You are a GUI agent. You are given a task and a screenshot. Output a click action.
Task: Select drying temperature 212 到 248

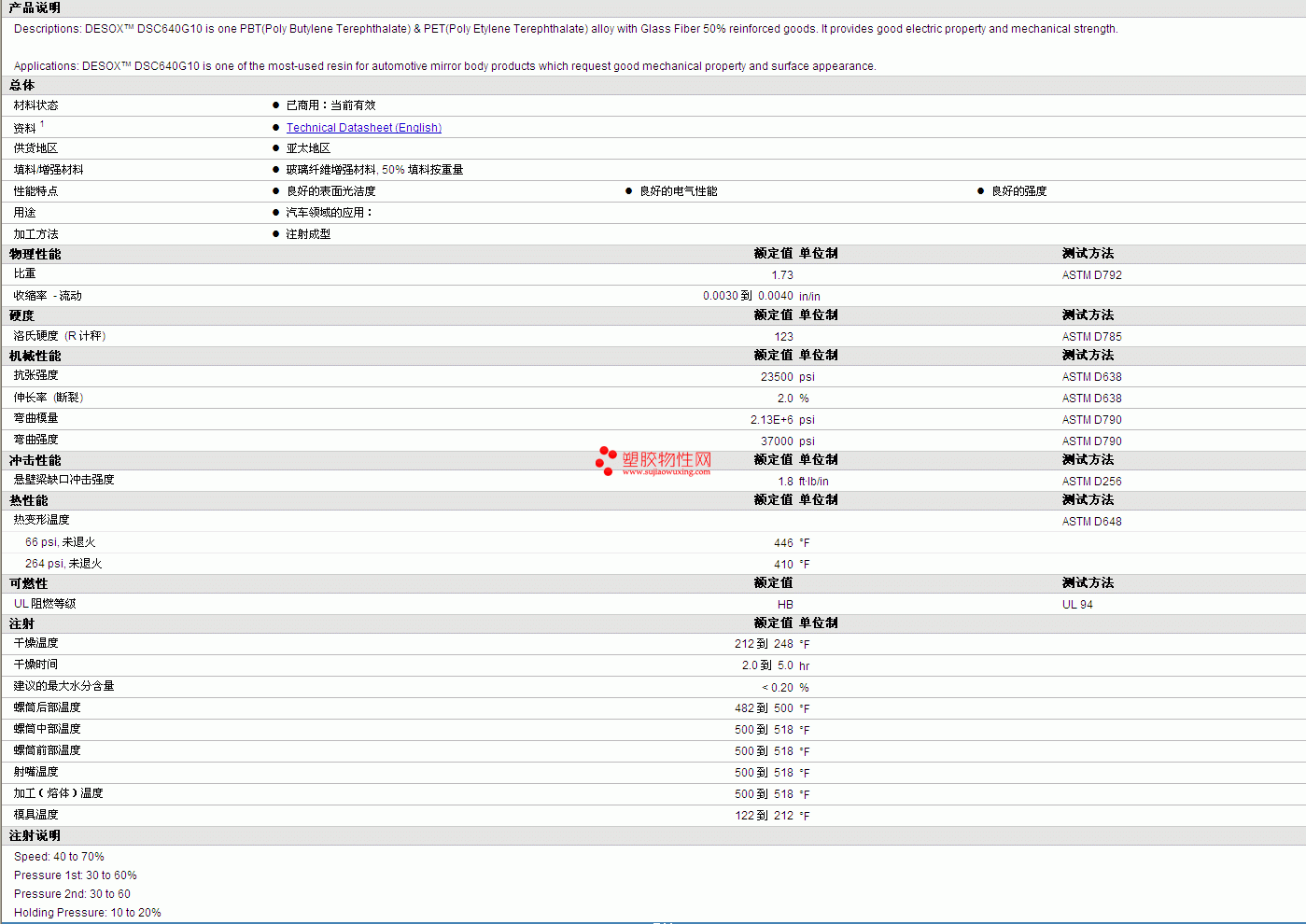(x=764, y=644)
